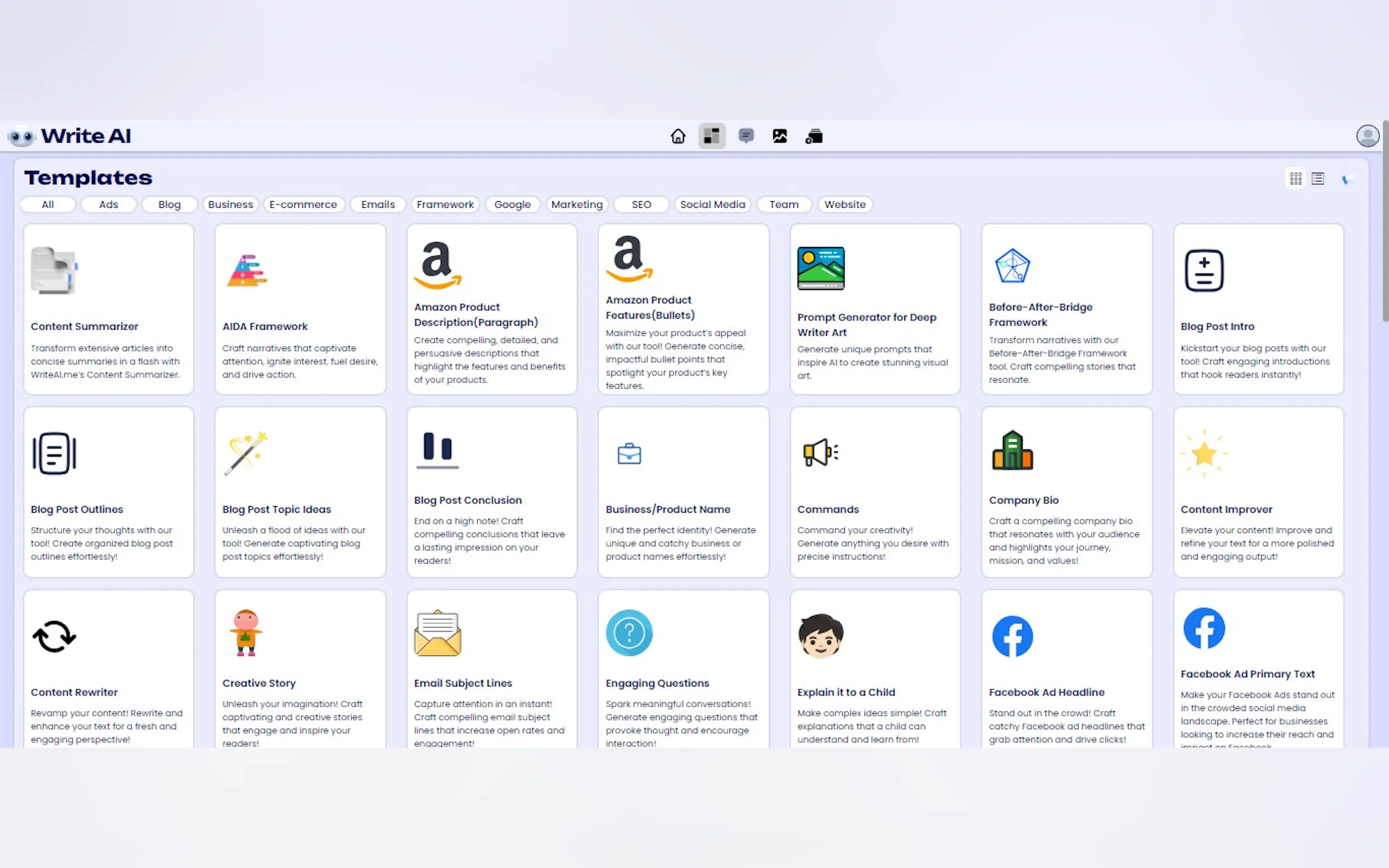Switch to grid view layout
Image resolution: width=1389 pixels, height=868 pixels.
pos(1295,179)
